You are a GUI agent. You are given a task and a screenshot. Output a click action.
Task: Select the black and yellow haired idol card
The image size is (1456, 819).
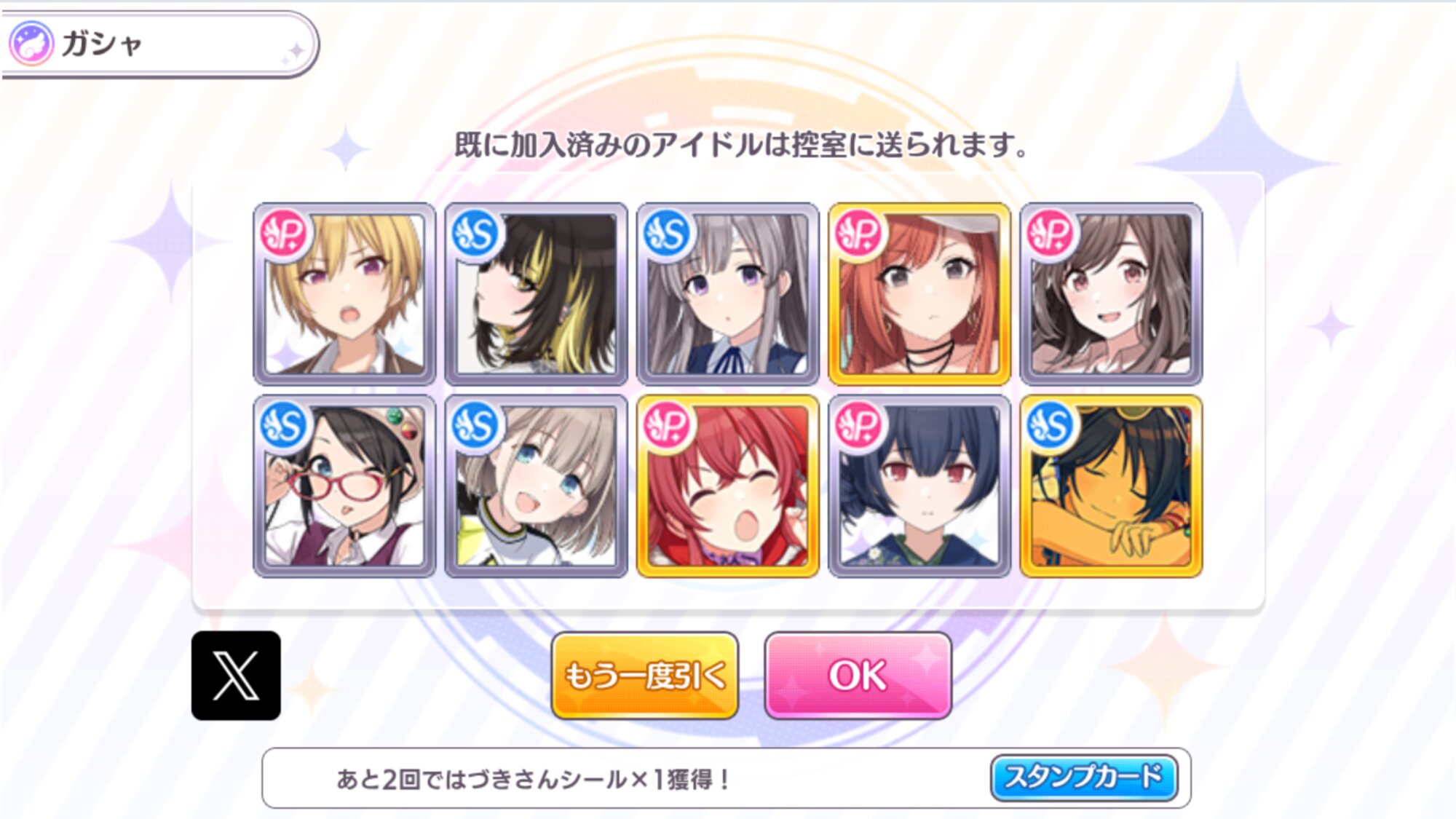tap(536, 294)
